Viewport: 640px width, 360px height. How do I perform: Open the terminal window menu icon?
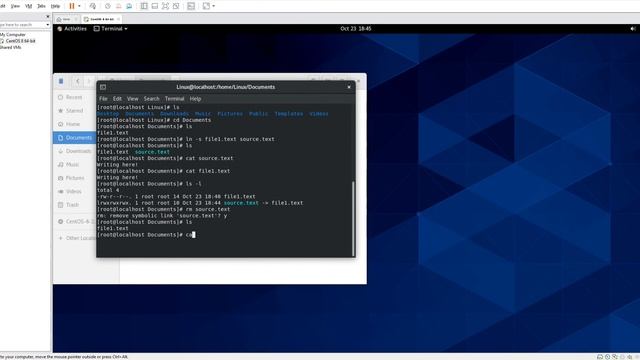pos(103,87)
